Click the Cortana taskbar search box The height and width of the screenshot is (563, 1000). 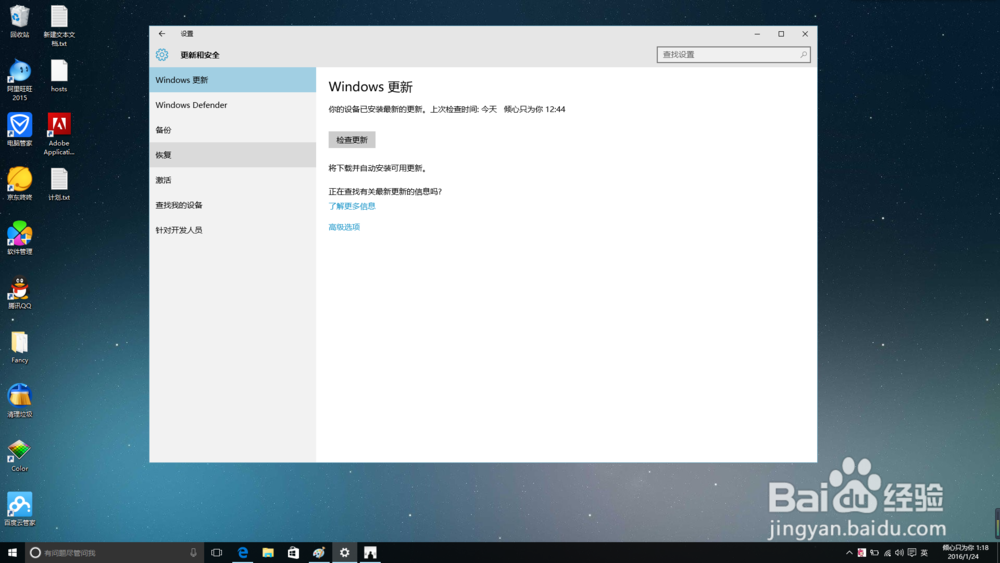115,553
